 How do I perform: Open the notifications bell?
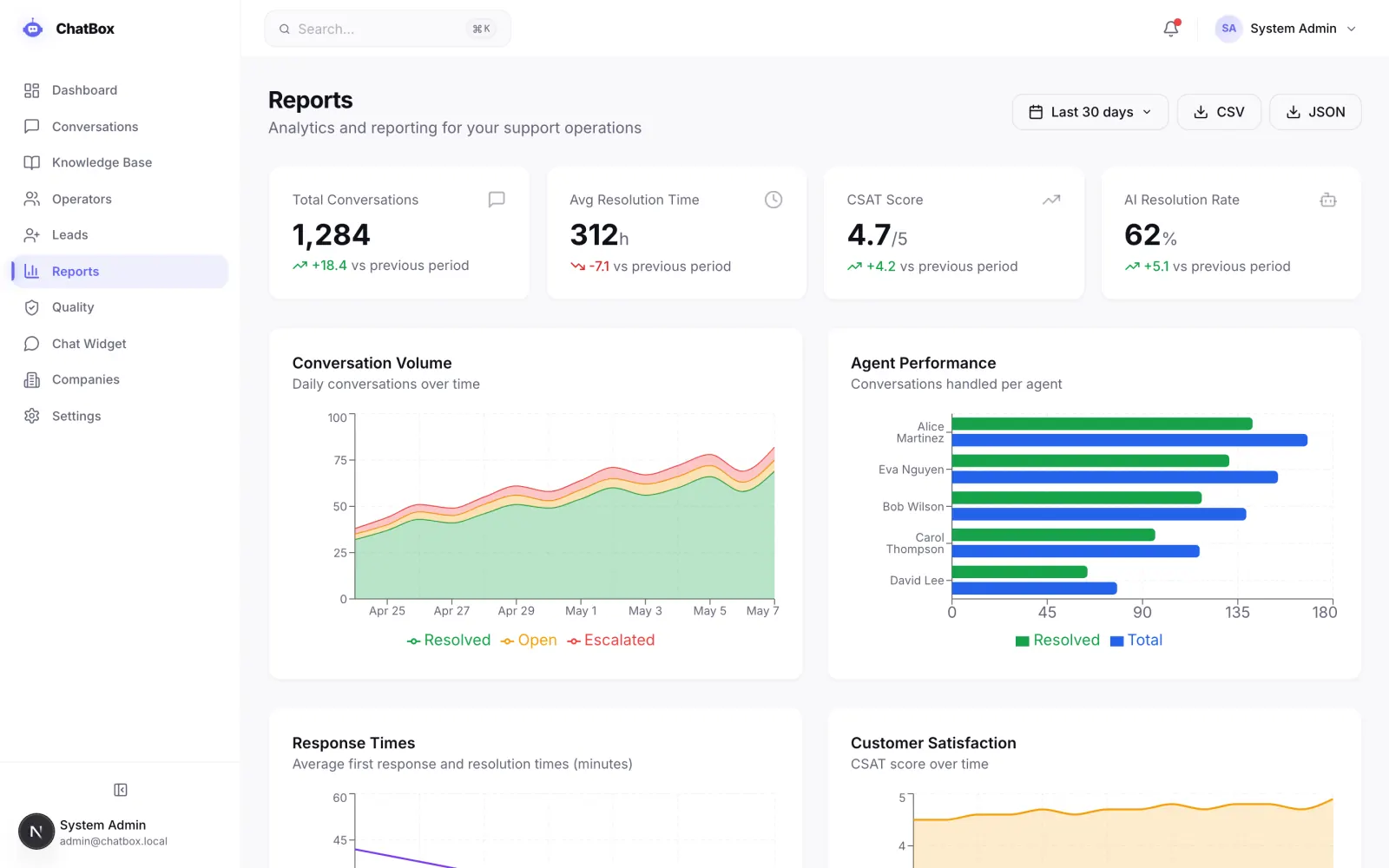[x=1171, y=29]
